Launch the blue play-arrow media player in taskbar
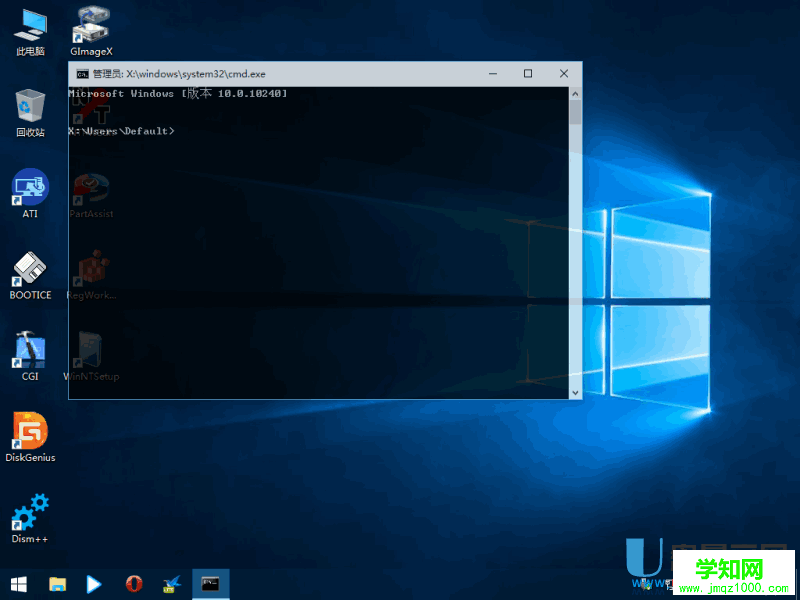 (94, 584)
